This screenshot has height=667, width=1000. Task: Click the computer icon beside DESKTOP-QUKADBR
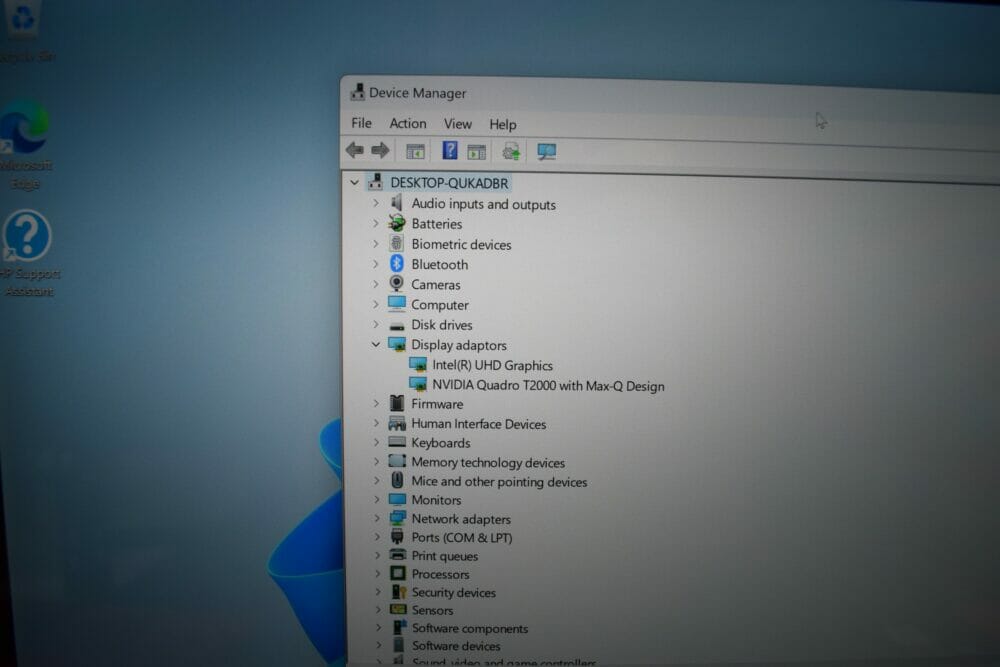(376, 182)
